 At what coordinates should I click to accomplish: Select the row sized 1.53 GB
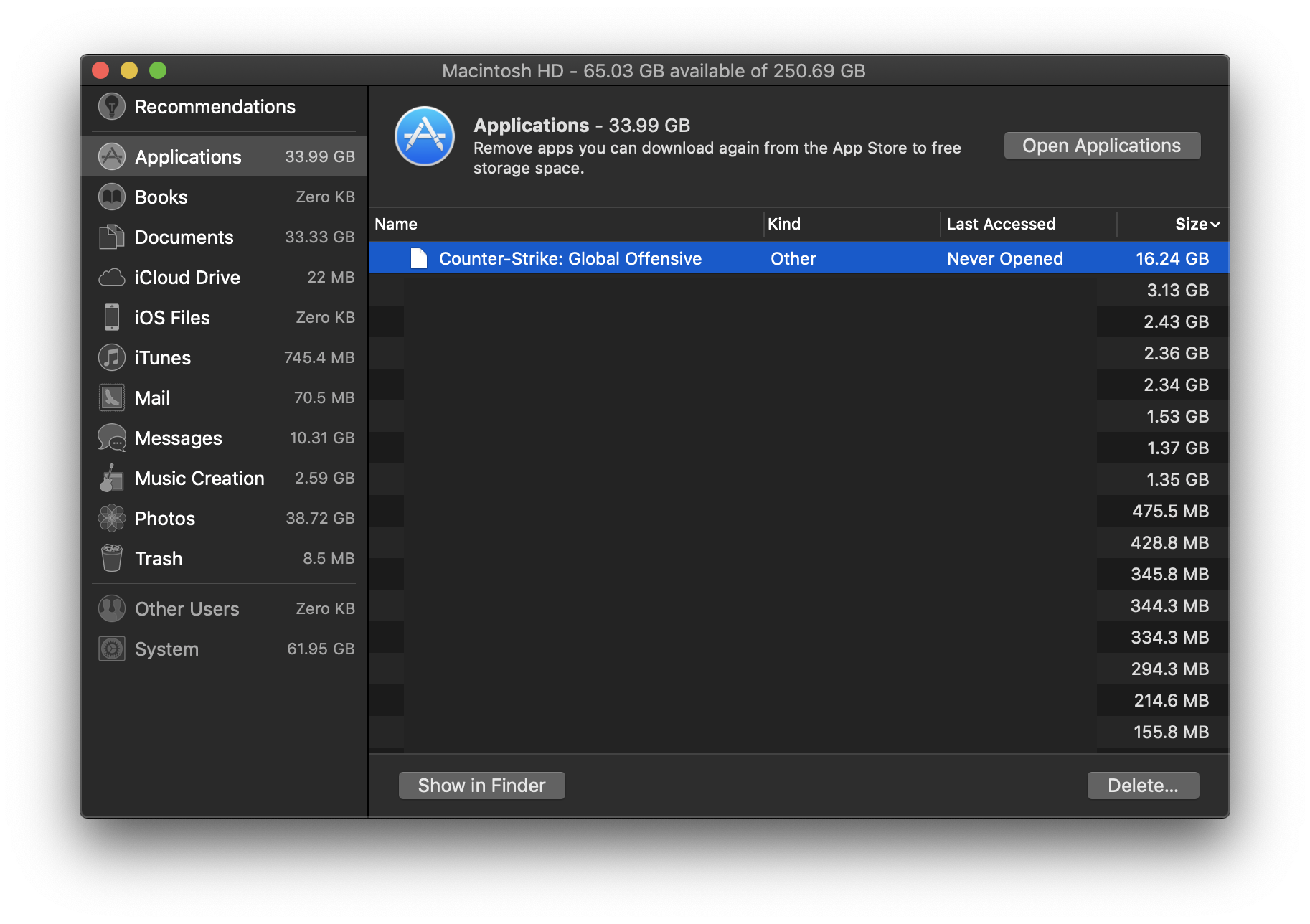click(x=798, y=416)
